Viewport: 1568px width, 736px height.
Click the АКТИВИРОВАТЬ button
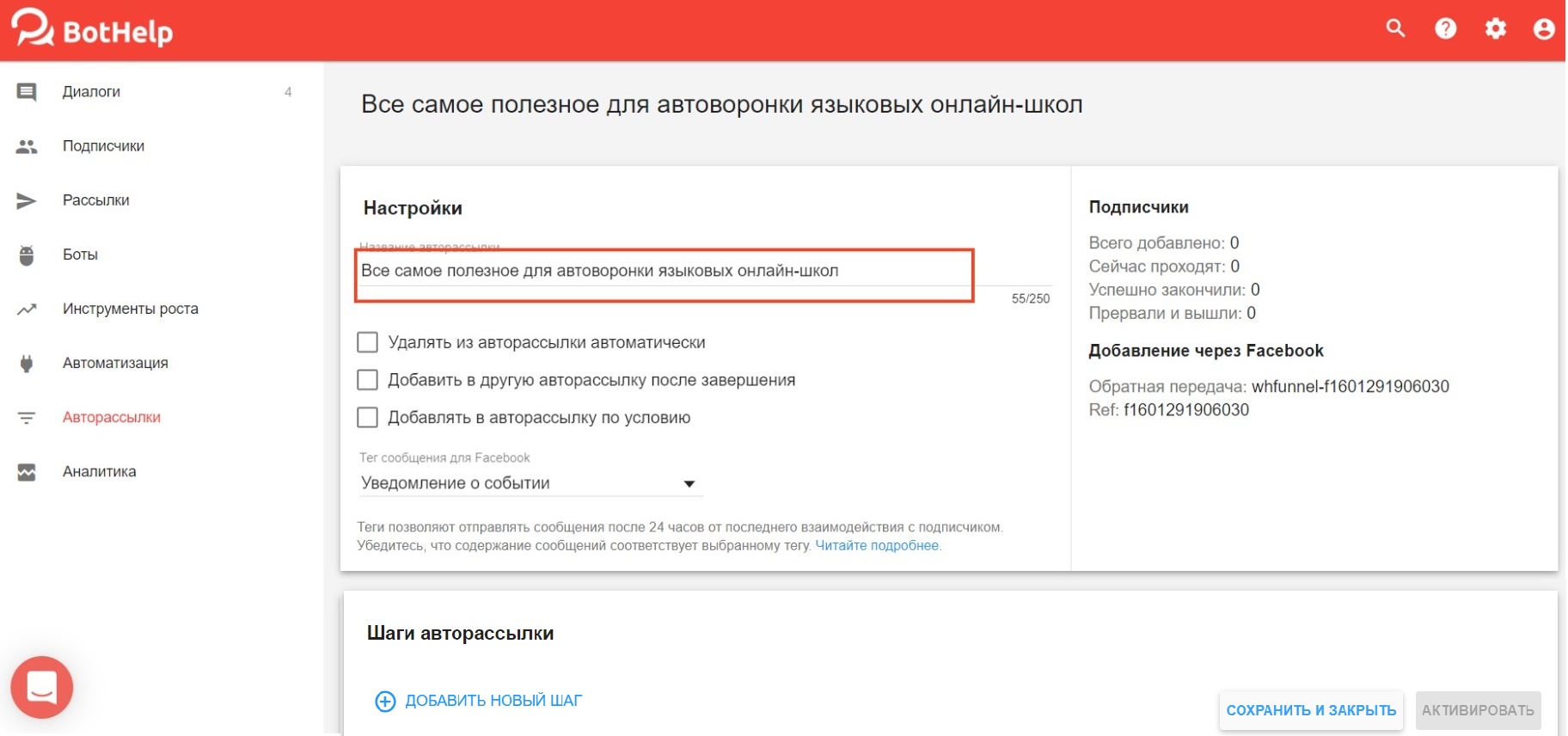click(1477, 710)
